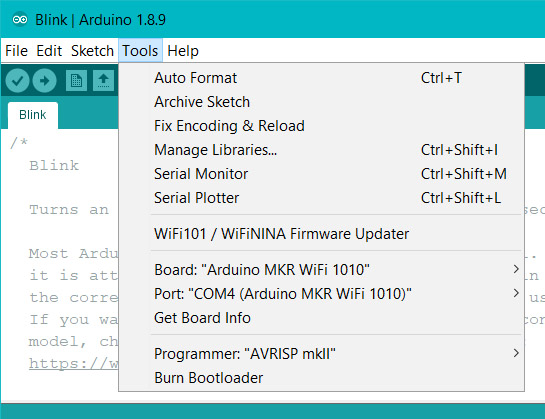Viewport: 545px width, 419px height.
Task: Click "it is att" line in editor
Action: click(x=73, y=275)
